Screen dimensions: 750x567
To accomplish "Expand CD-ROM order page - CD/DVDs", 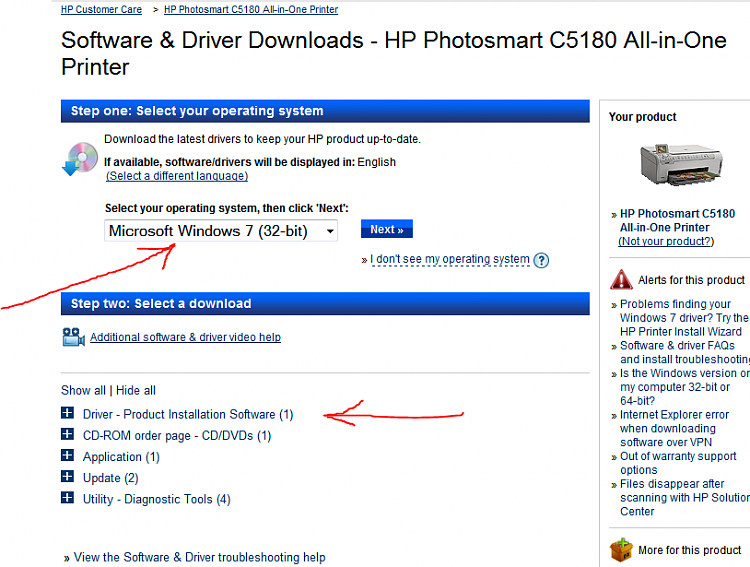I will 67,434.
